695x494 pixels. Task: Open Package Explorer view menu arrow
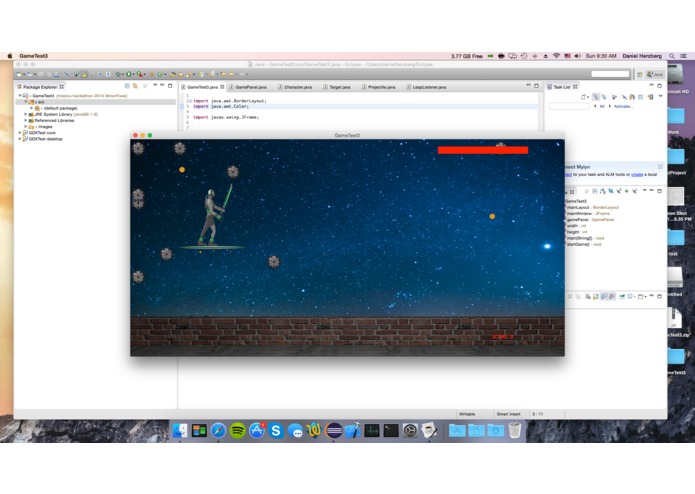point(155,86)
